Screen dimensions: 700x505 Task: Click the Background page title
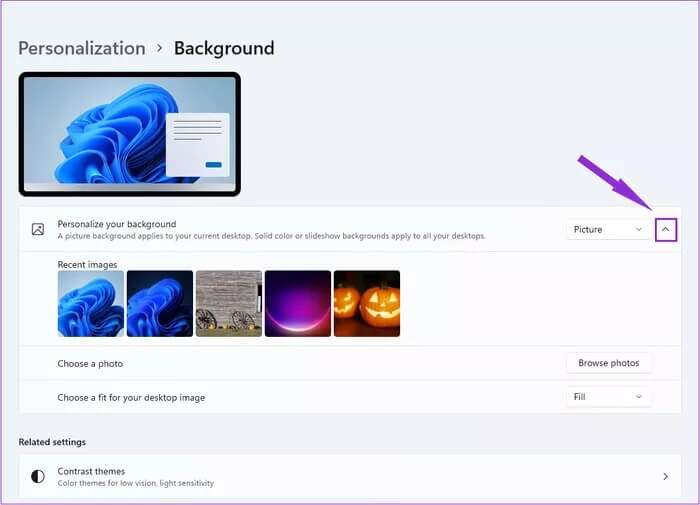(224, 48)
